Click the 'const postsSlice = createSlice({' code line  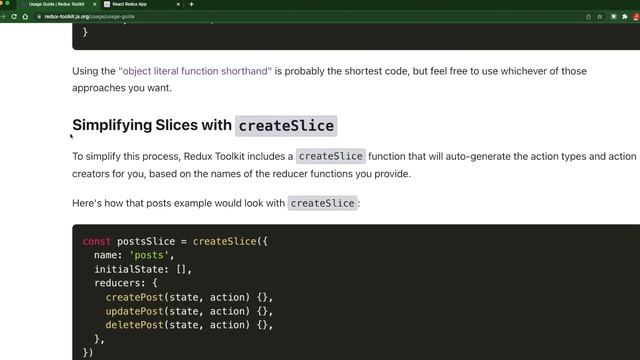coord(175,241)
